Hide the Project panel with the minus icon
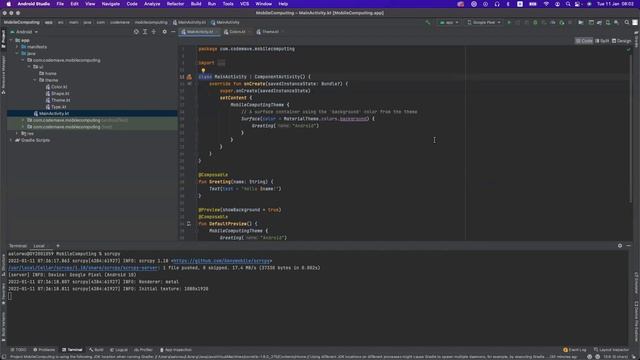 point(173,31)
